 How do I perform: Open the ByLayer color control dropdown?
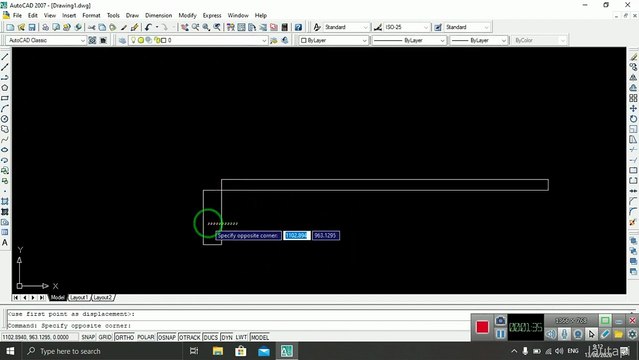[333, 40]
